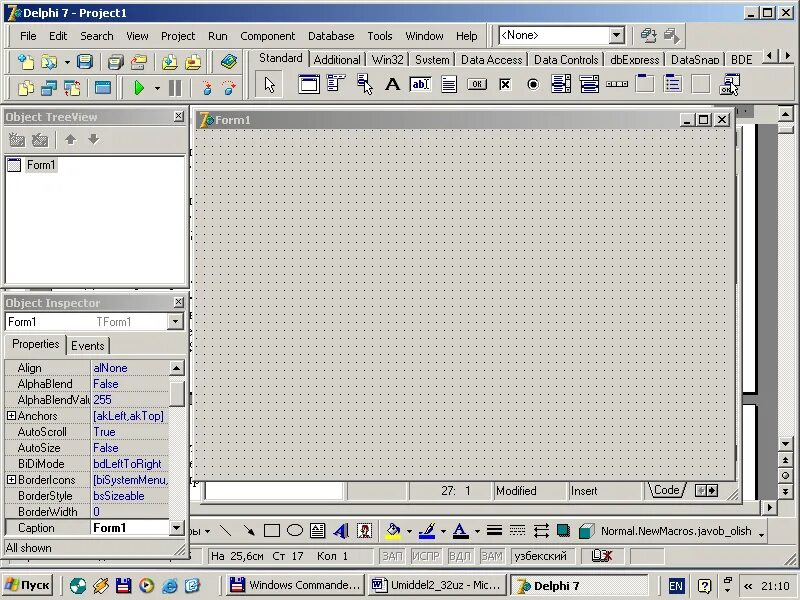Image resolution: width=800 pixels, height=600 pixels.
Task: Open the <None> desktop layout combo box
Action: click(616, 35)
